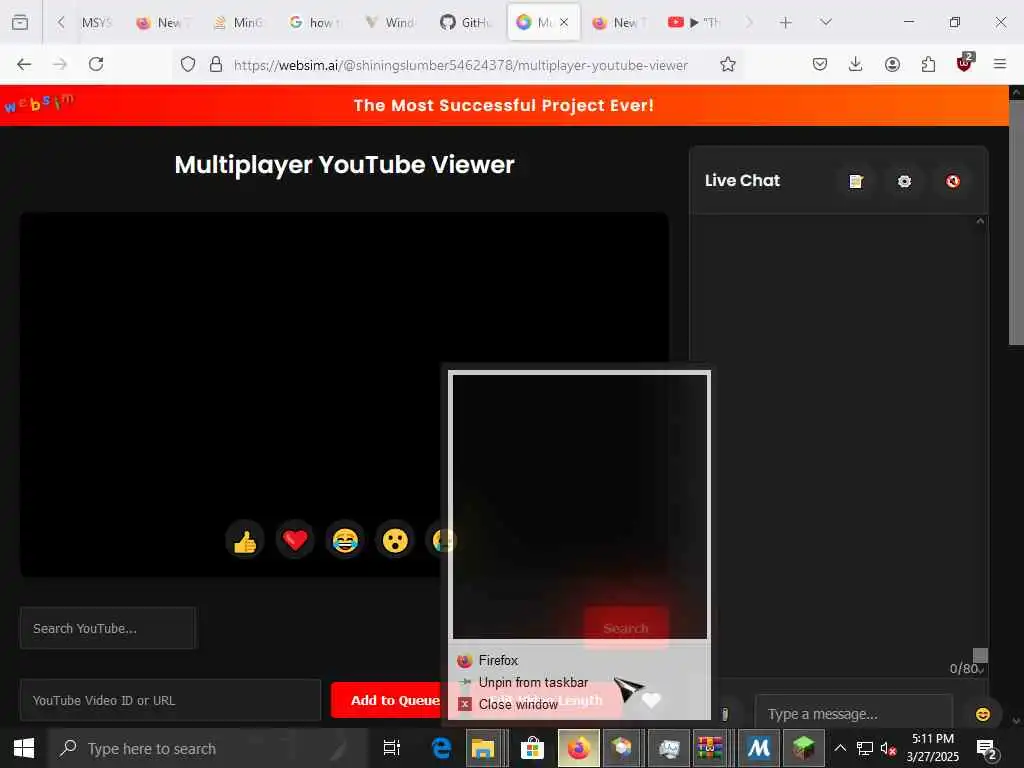This screenshot has width=1024, height=768.
Task: Open the notes icon in Live Chat header
Action: (856, 181)
